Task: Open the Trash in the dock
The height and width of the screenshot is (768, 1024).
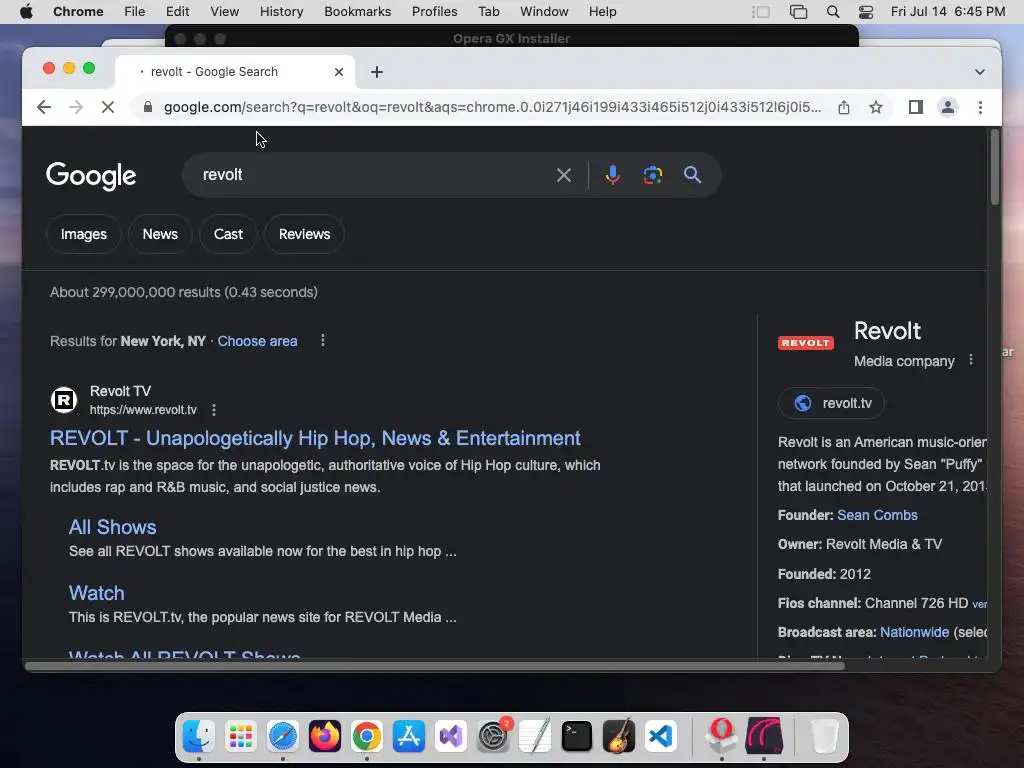Action: point(824,737)
